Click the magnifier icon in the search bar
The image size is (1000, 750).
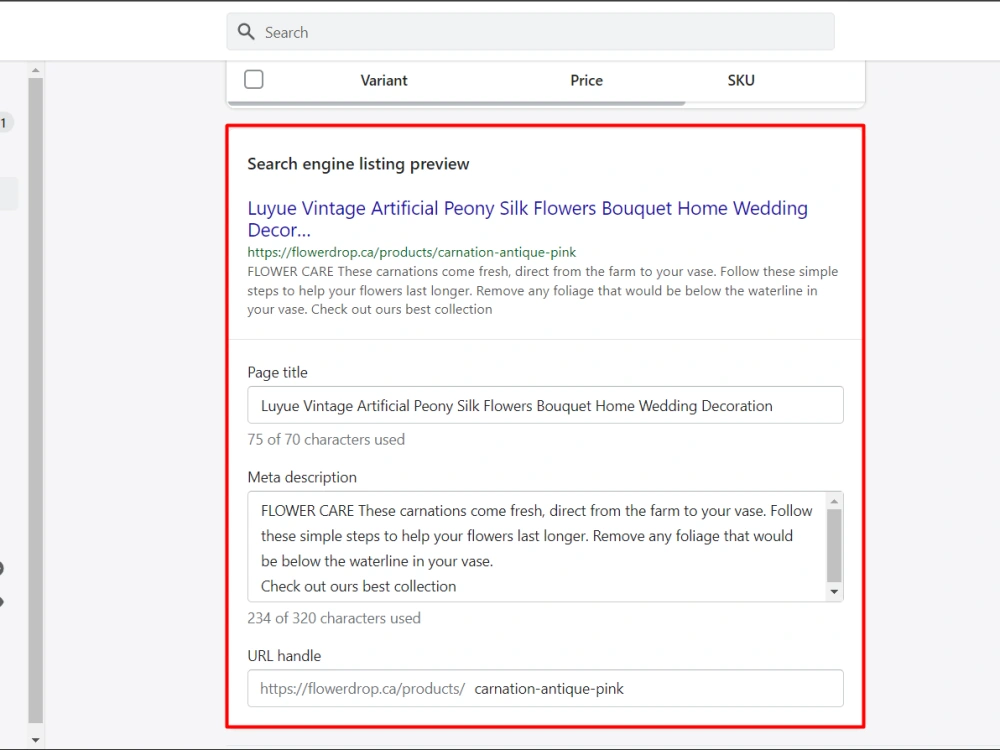tap(246, 32)
